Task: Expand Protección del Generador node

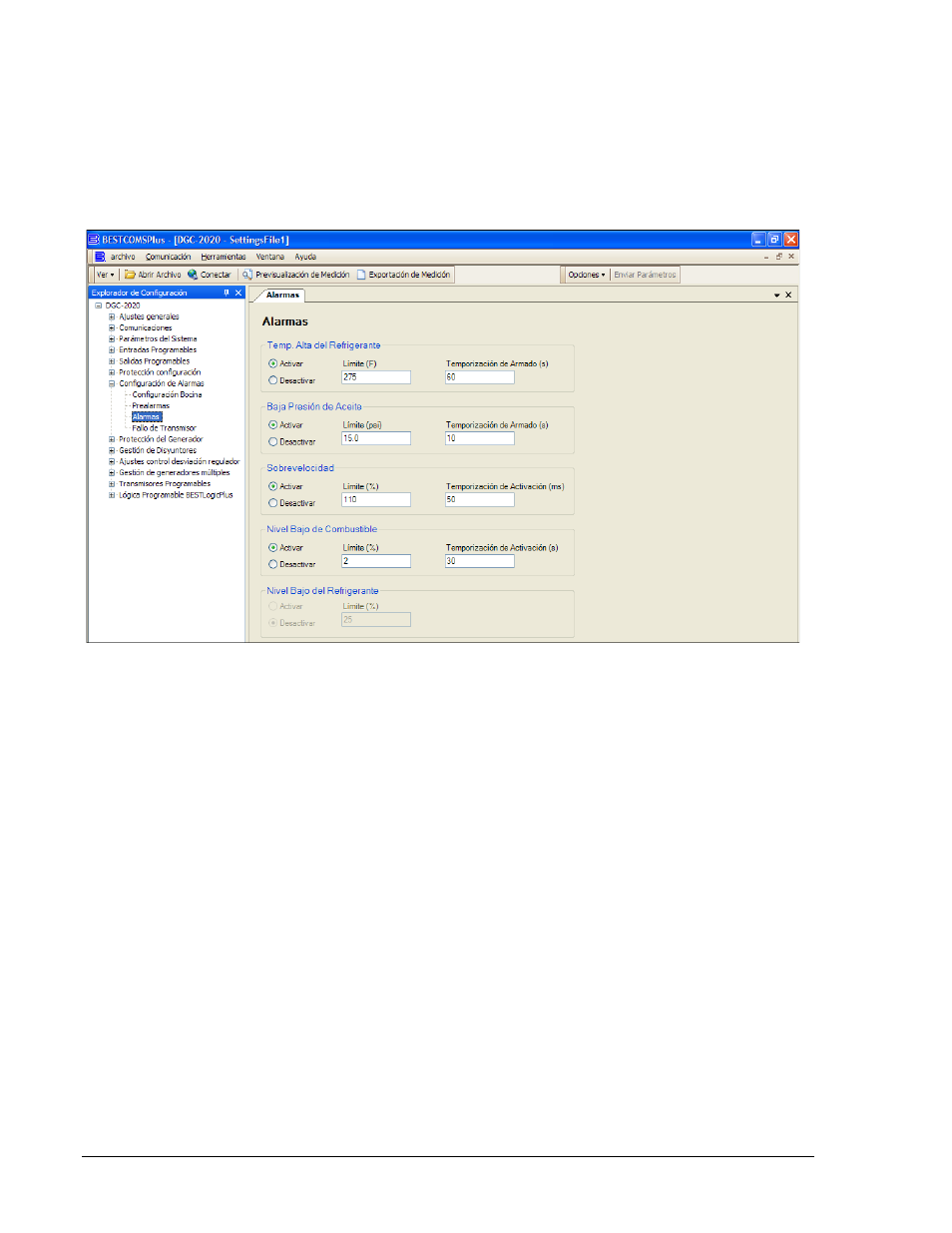Action: pos(112,439)
